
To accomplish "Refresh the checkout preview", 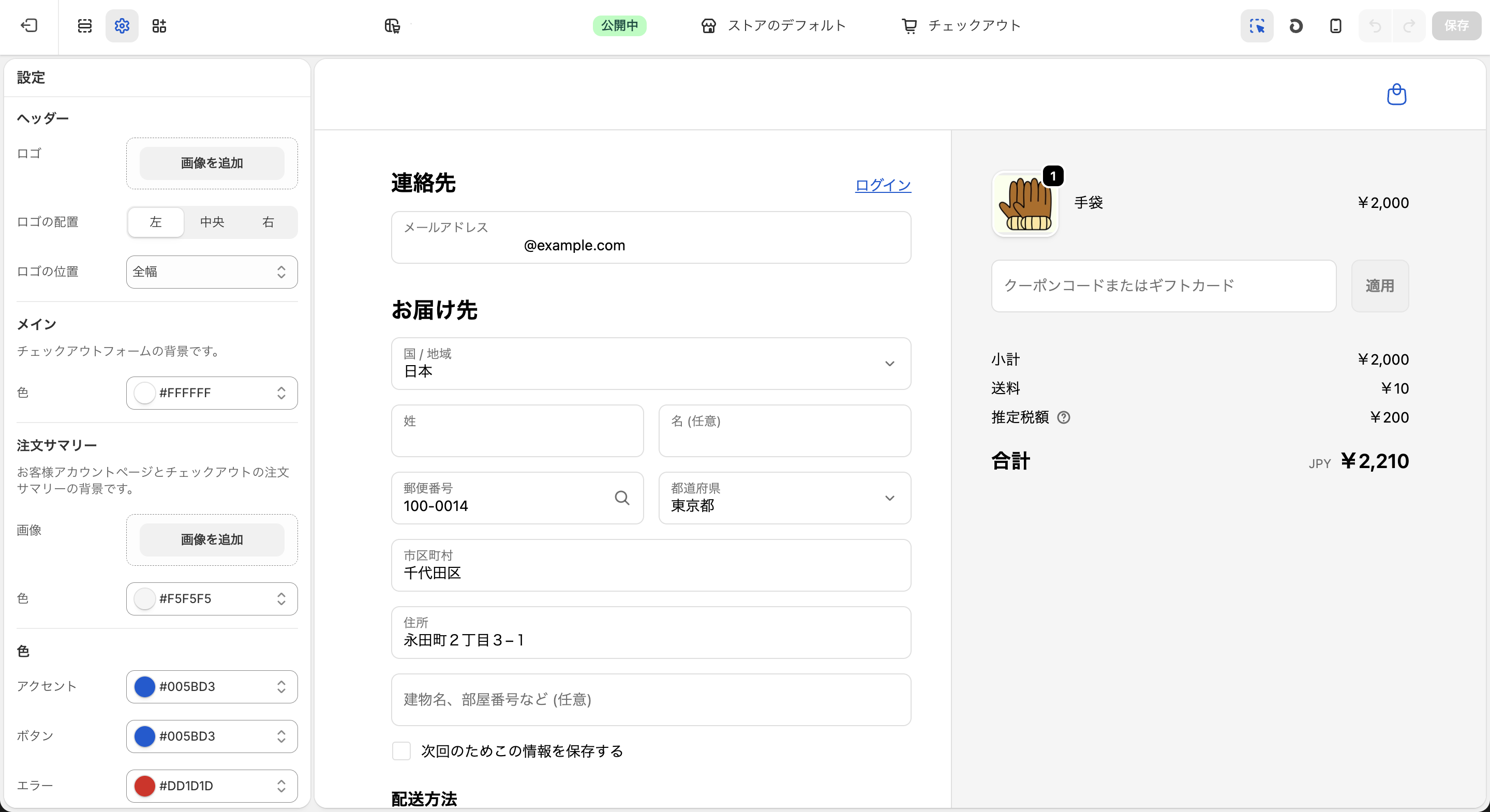I will [x=1295, y=25].
